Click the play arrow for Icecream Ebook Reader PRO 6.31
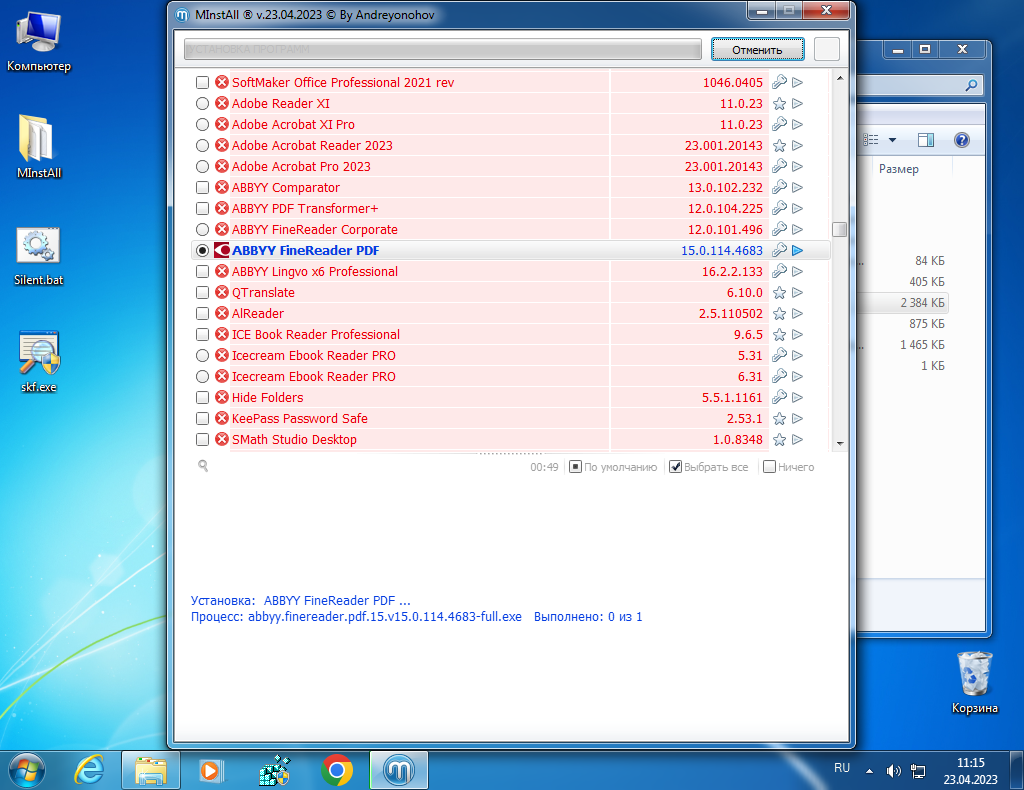The height and width of the screenshot is (790, 1024). (x=797, y=376)
